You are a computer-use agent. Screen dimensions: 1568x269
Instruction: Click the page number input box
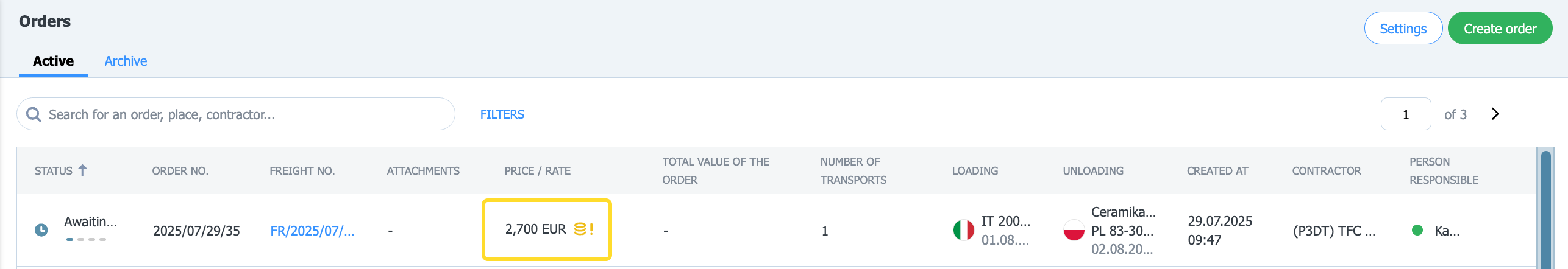coord(1406,114)
